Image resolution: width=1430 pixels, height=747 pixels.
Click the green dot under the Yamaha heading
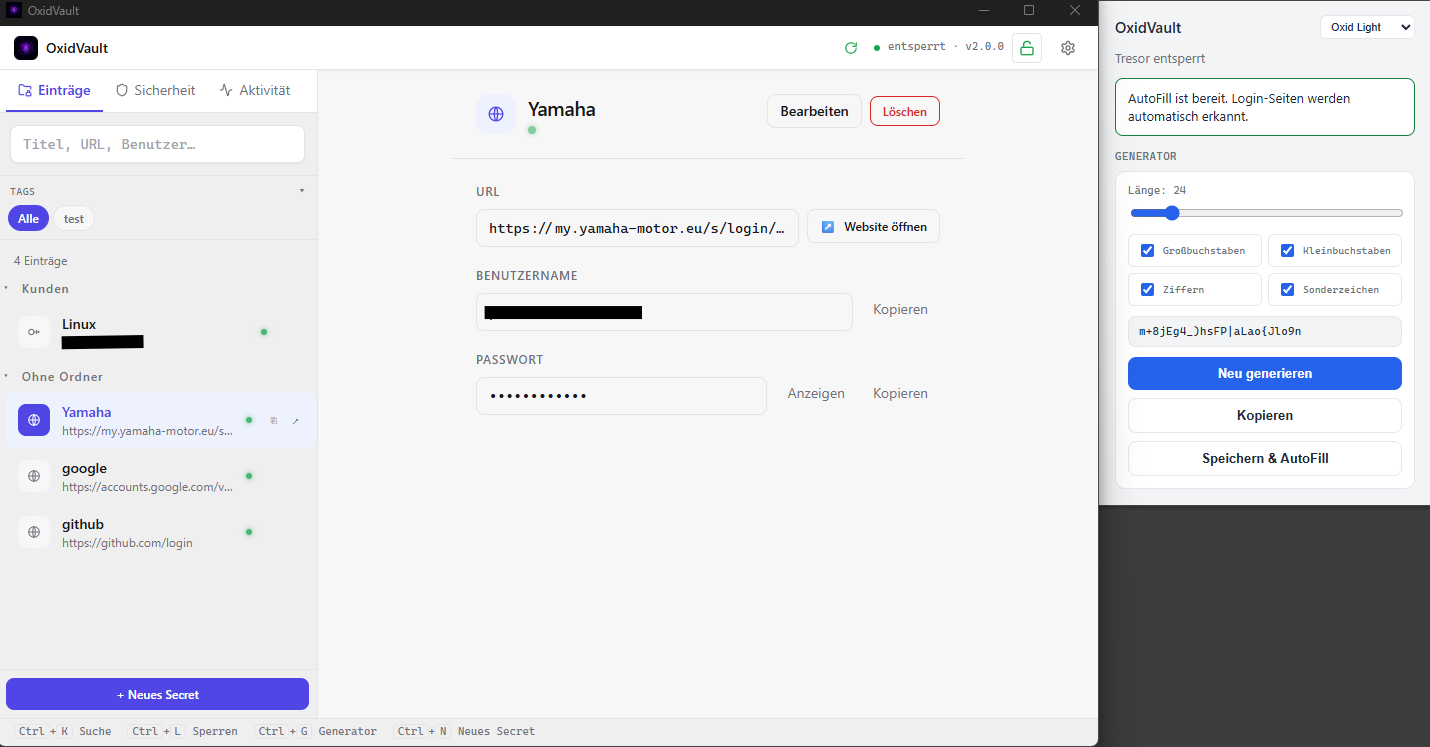coord(532,130)
